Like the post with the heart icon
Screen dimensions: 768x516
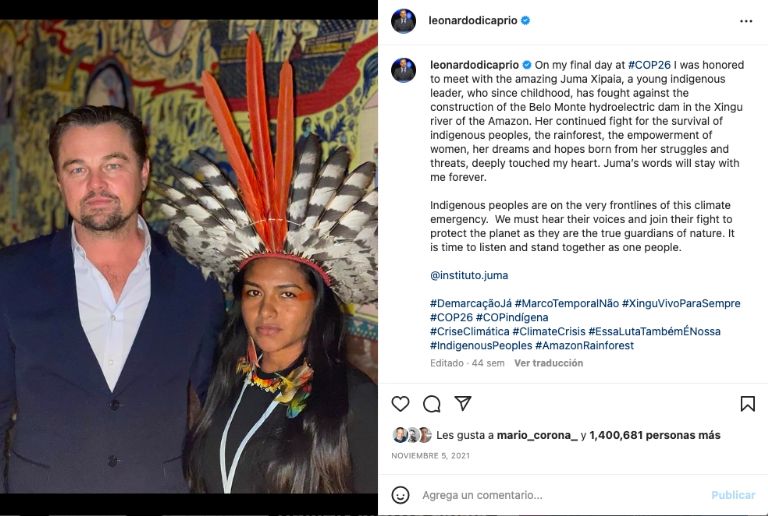[x=400, y=404]
